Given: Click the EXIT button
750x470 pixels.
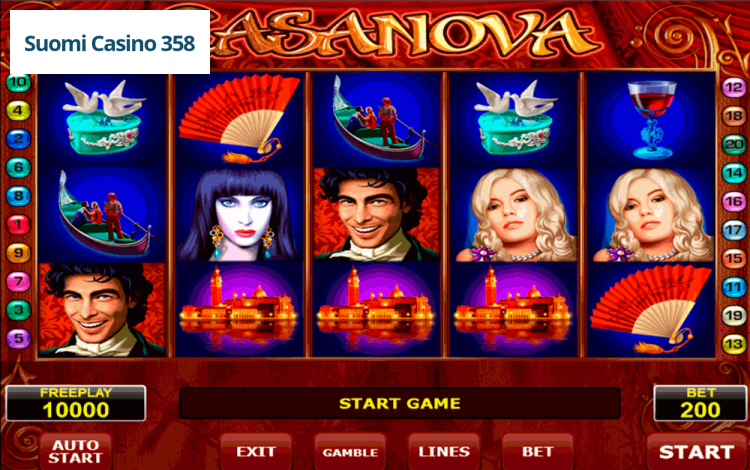Looking at the screenshot, I should coord(256,452).
